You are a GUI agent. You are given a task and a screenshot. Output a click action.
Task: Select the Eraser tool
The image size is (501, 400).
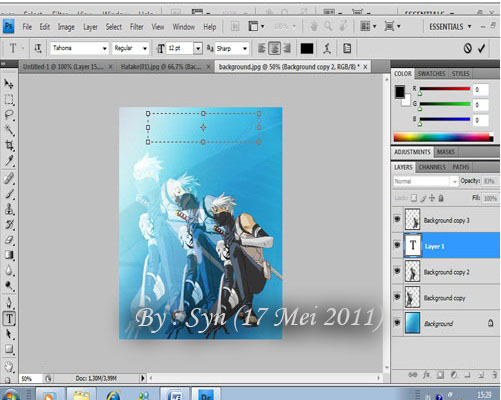pos(9,240)
